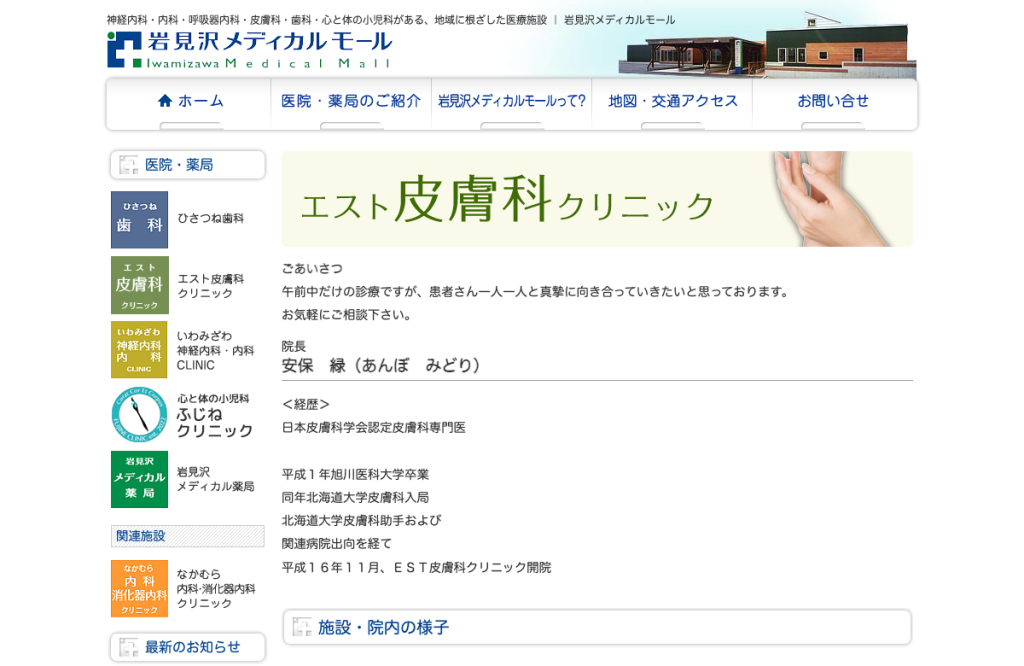Image resolution: width=1024 pixels, height=666 pixels.
Task: Click the director name 安保 緑
Action: pyautogui.click(x=381, y=365)
